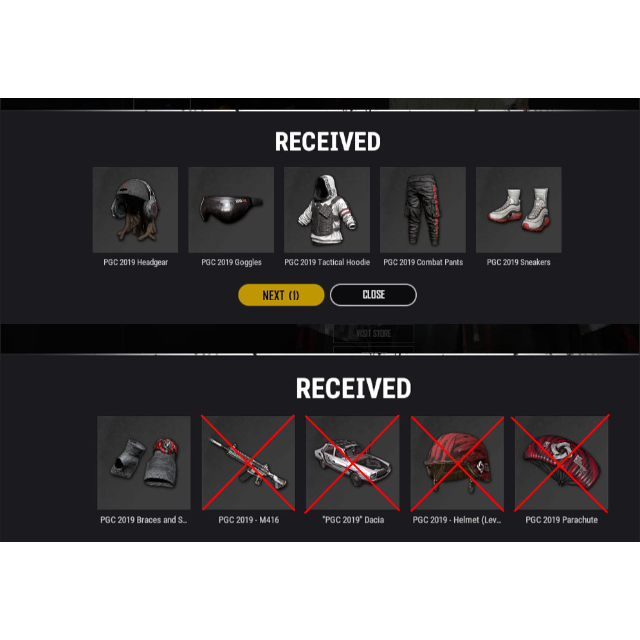This screenshot has width=640, height=640.
Task: Select the crossed-out PGC 2019 red helmet
Action: click(457, 463)
